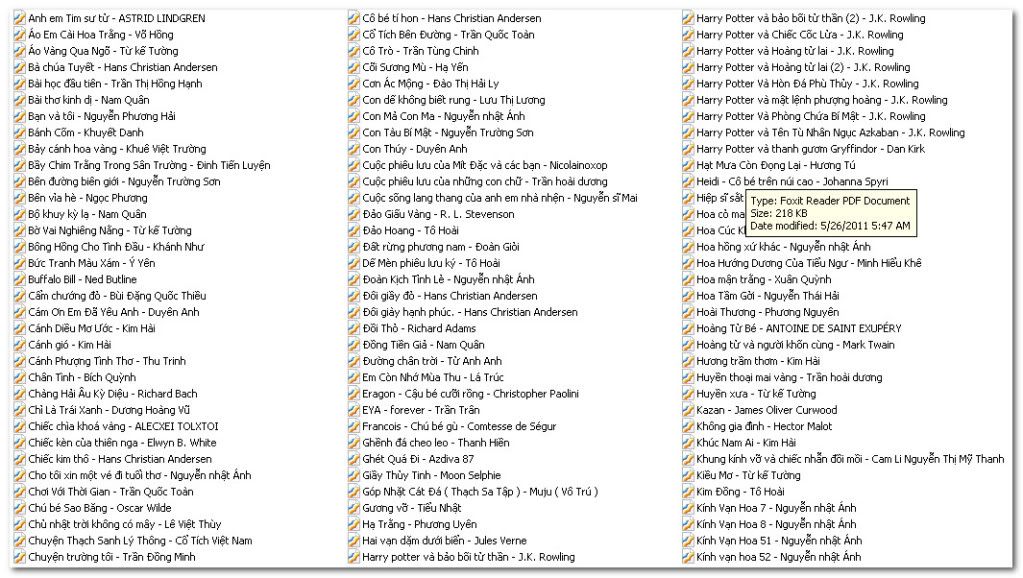
Task: Select the PDF icon of Cánh Diều Mơ Ước
Action: point(19,328)
